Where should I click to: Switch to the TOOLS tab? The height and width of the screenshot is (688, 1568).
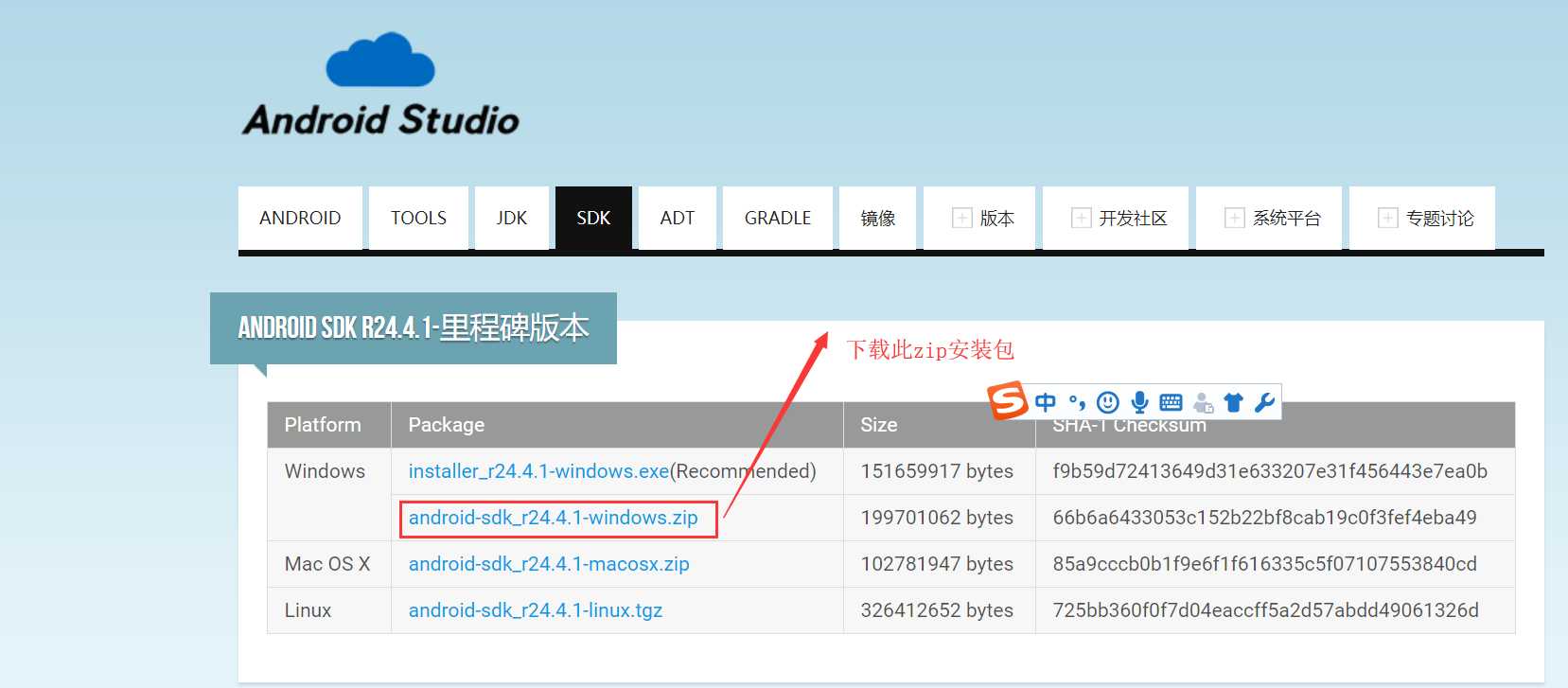[x=418, y=219]
